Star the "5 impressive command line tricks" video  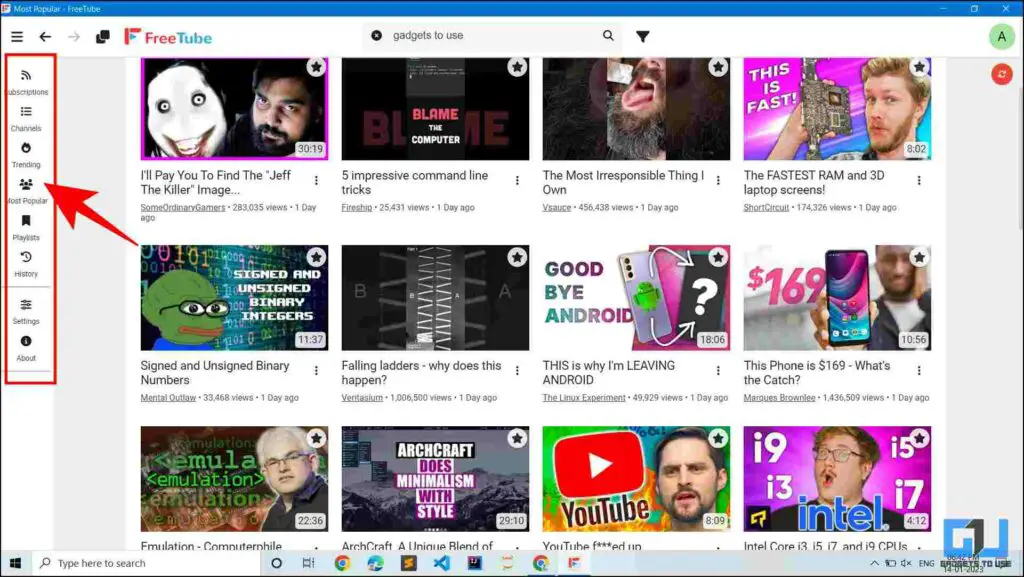(x=517, y=67)
